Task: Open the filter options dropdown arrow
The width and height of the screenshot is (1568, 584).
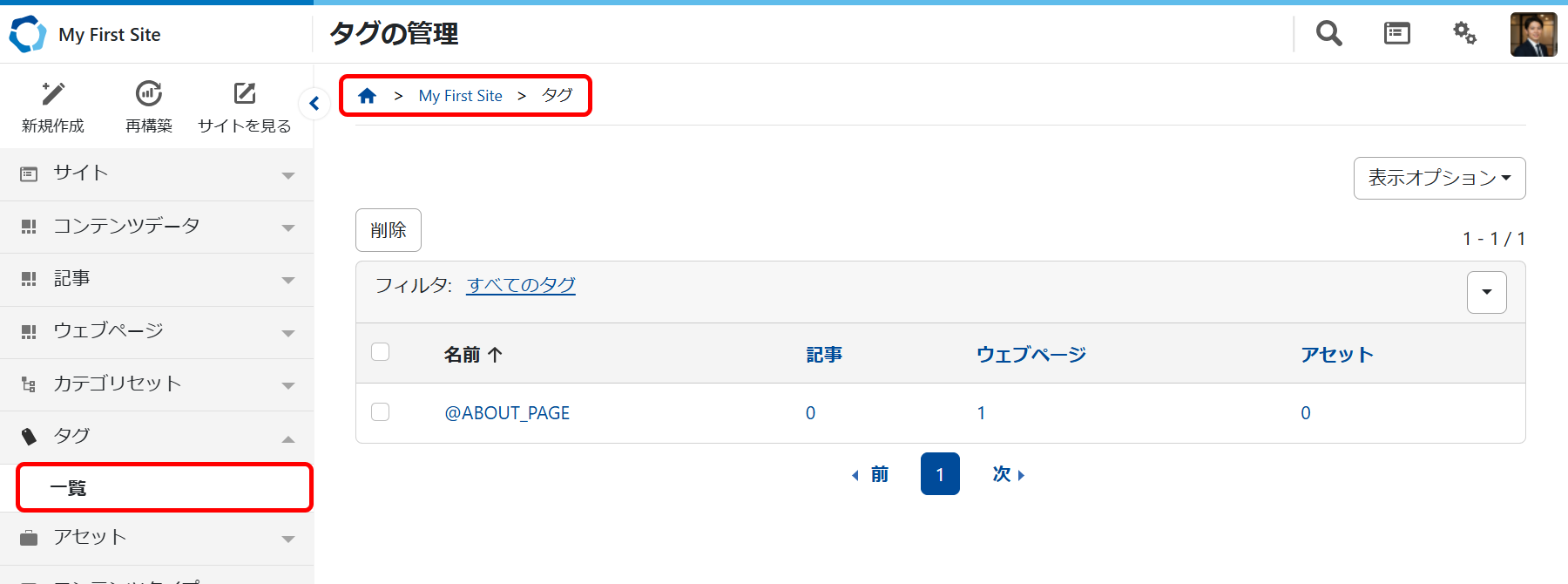Action: point(1486,292)
